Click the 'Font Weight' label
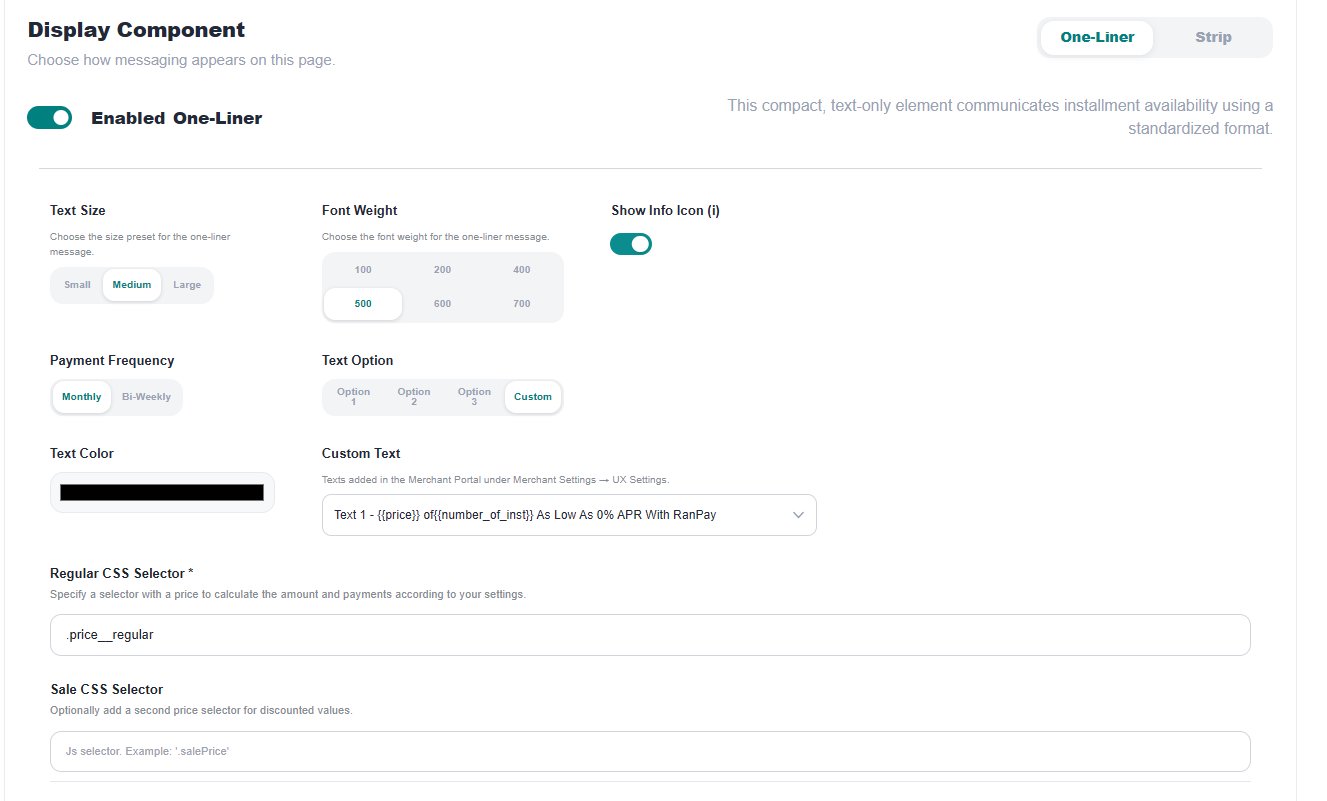The image size is (1327, 801). (x=360, y=211)
